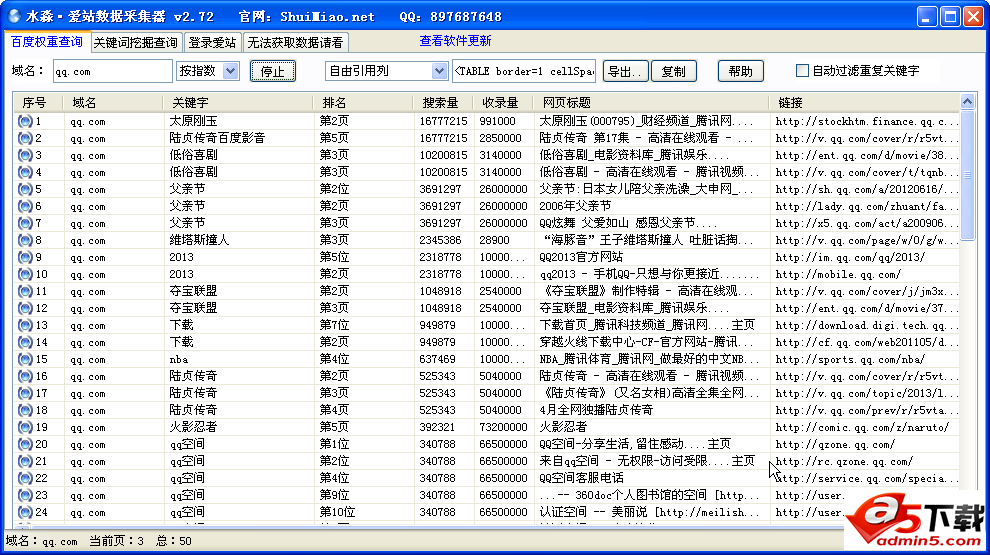Click the globe icon in row 17
Screen dimensions: 990x555
point(25,393)
